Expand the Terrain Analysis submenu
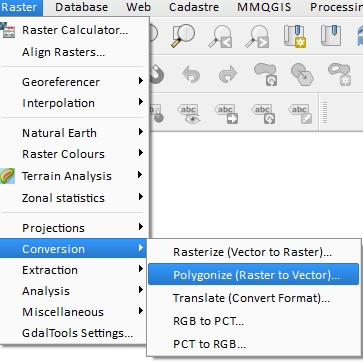 coord(75,176)
